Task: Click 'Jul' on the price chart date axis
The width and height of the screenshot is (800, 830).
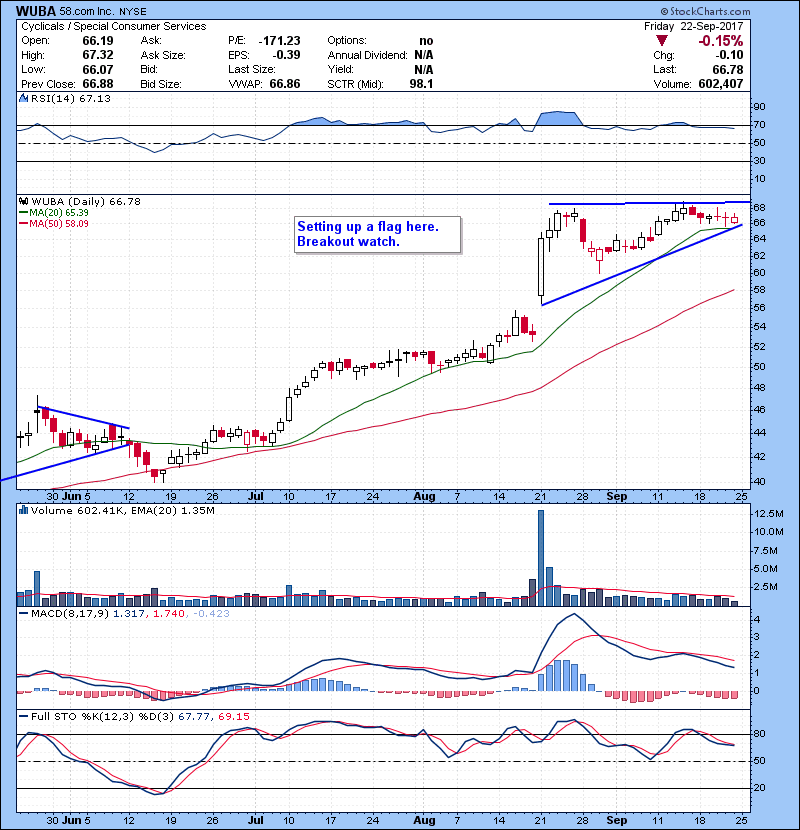Action: (x=256, y=497)
